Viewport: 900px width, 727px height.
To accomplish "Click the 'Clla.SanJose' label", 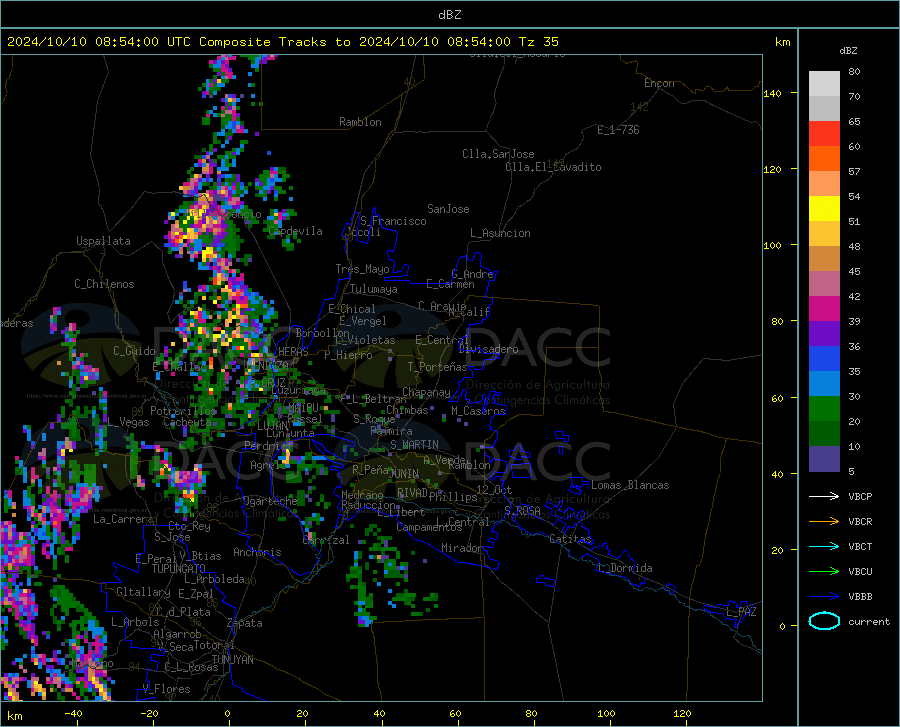I will [x=498, y=154].
